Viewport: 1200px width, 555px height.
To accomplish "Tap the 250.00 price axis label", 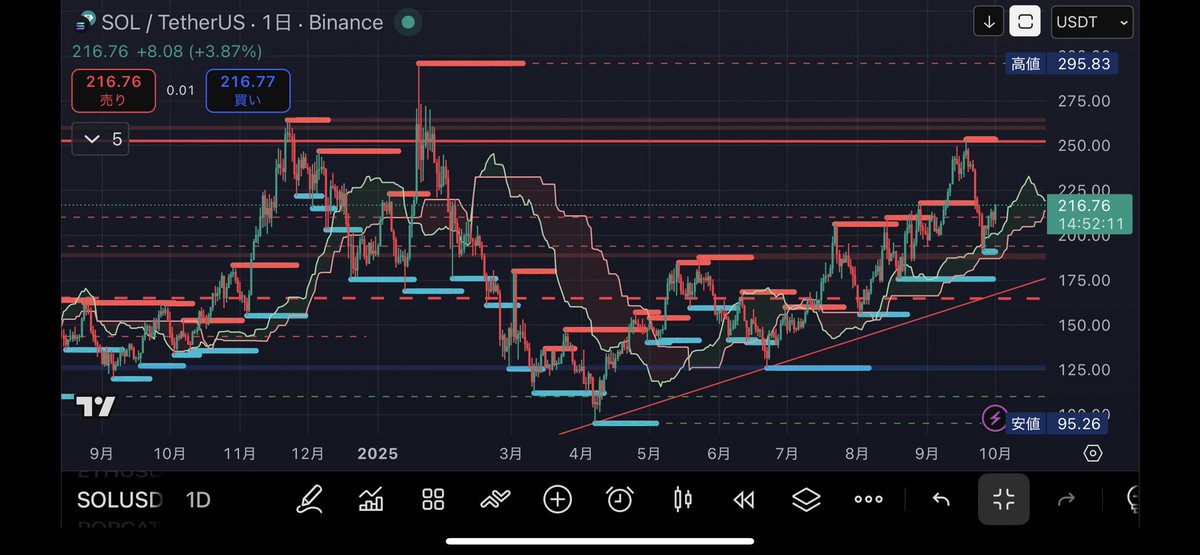I will coord(1084,145).
